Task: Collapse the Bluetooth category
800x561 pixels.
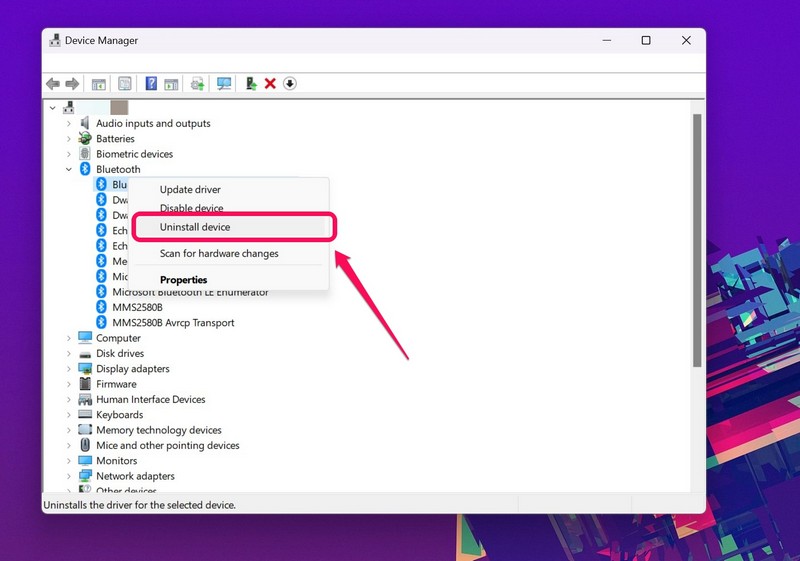Action: tap(69, 170)
